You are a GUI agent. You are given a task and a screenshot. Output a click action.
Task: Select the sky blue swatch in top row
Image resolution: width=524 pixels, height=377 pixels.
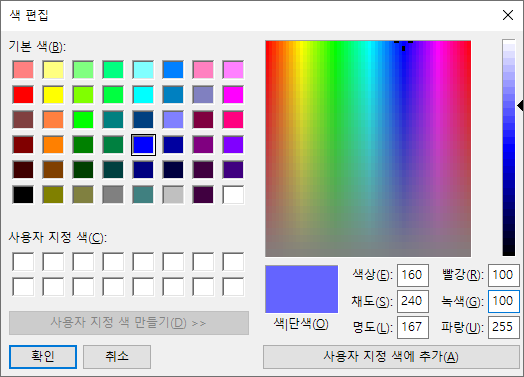173,70
